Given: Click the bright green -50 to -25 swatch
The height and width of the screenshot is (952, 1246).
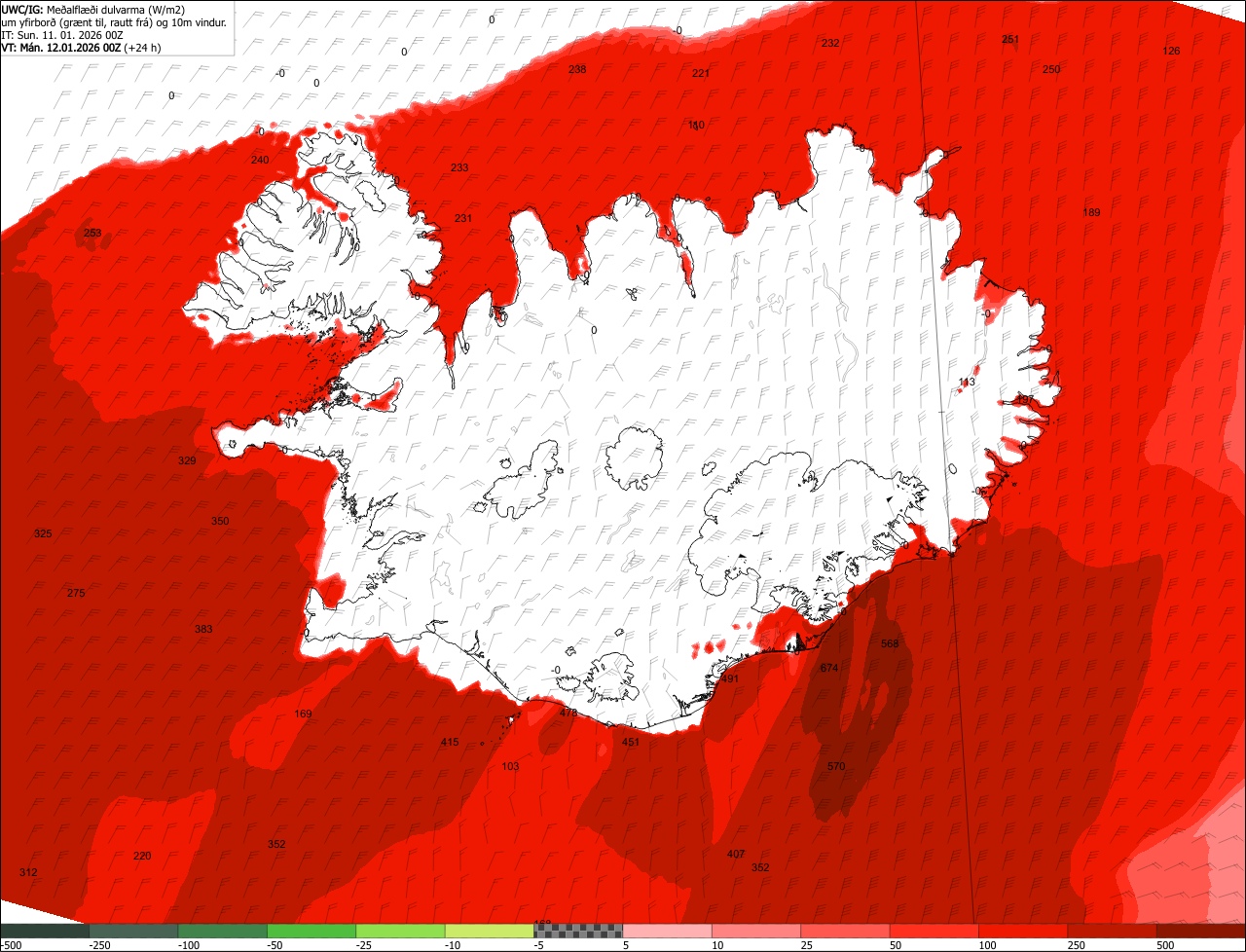Looking at the screenshot, I should pos(311,931).
